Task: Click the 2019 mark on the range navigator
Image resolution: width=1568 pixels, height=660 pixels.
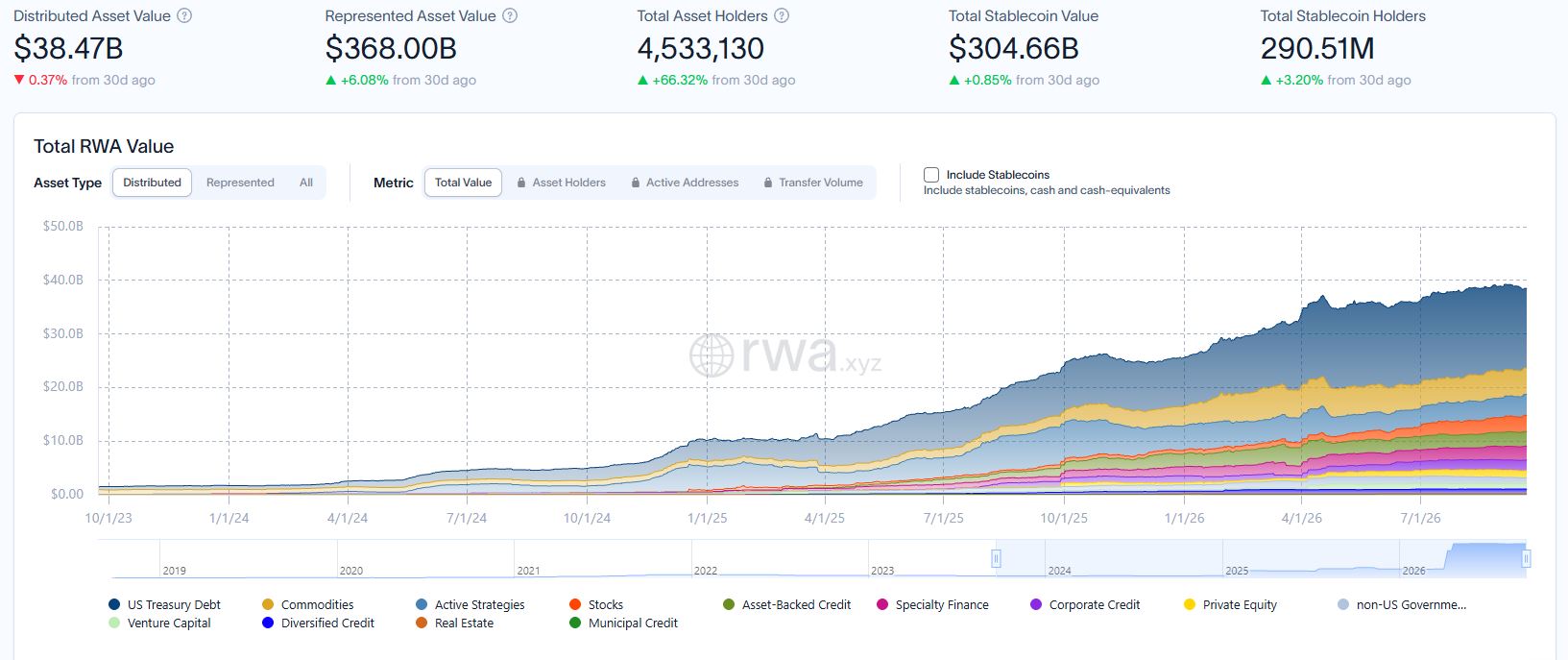Action: click(174, 570)
